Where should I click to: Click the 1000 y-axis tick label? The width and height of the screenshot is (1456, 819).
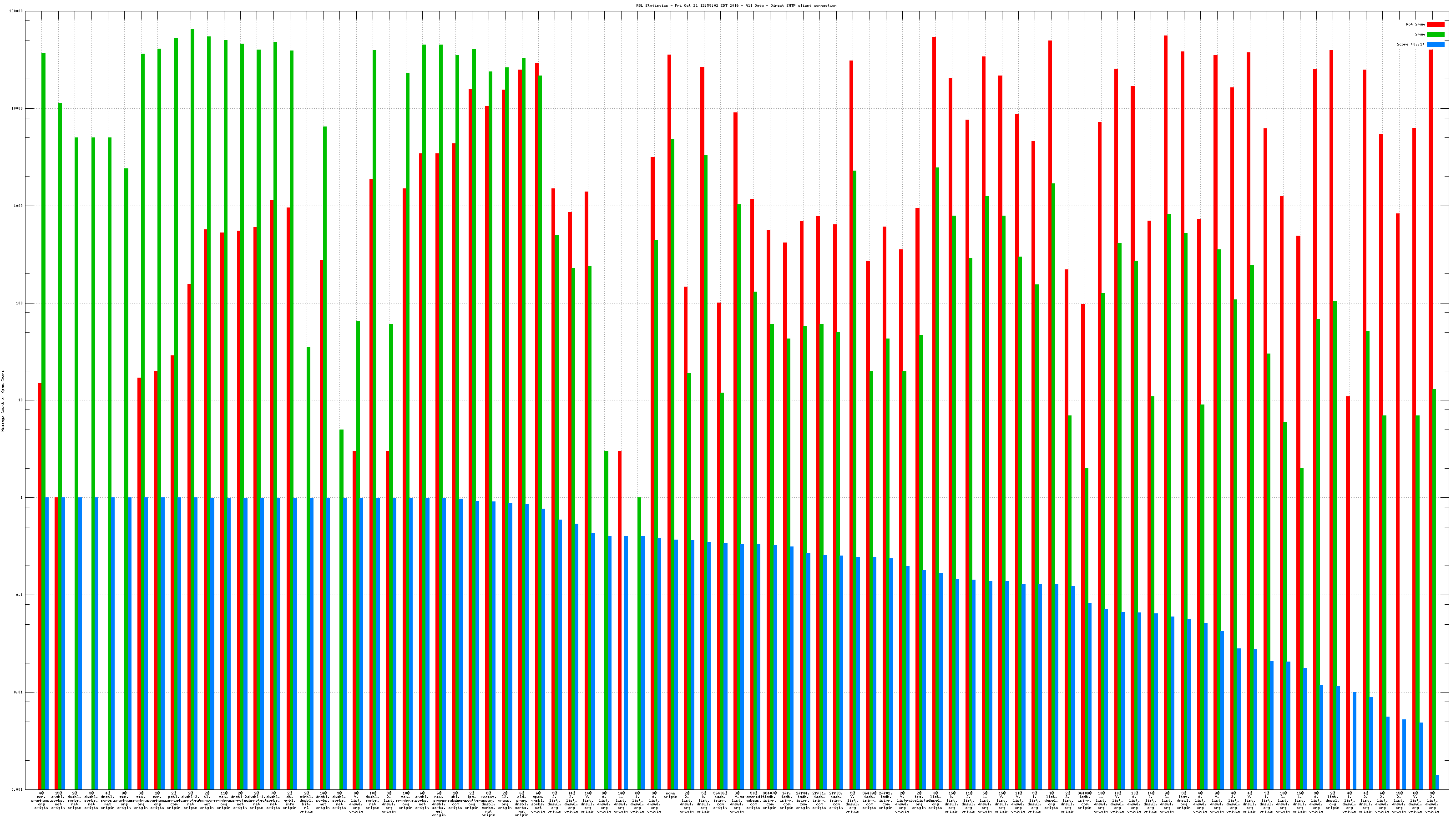point(19,206)
